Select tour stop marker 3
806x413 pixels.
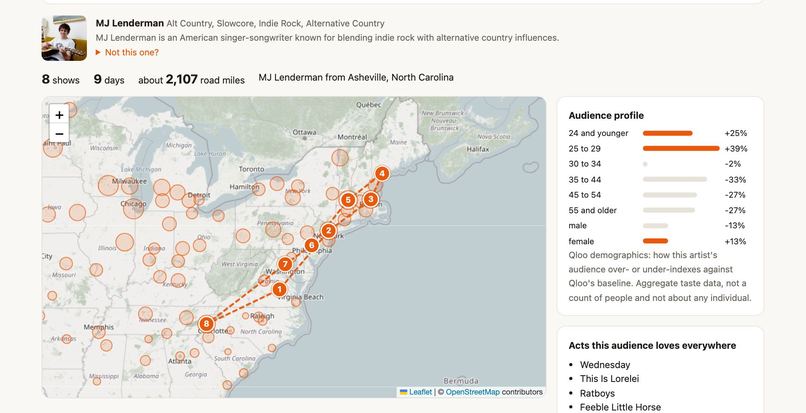click(x=371, y=199)
